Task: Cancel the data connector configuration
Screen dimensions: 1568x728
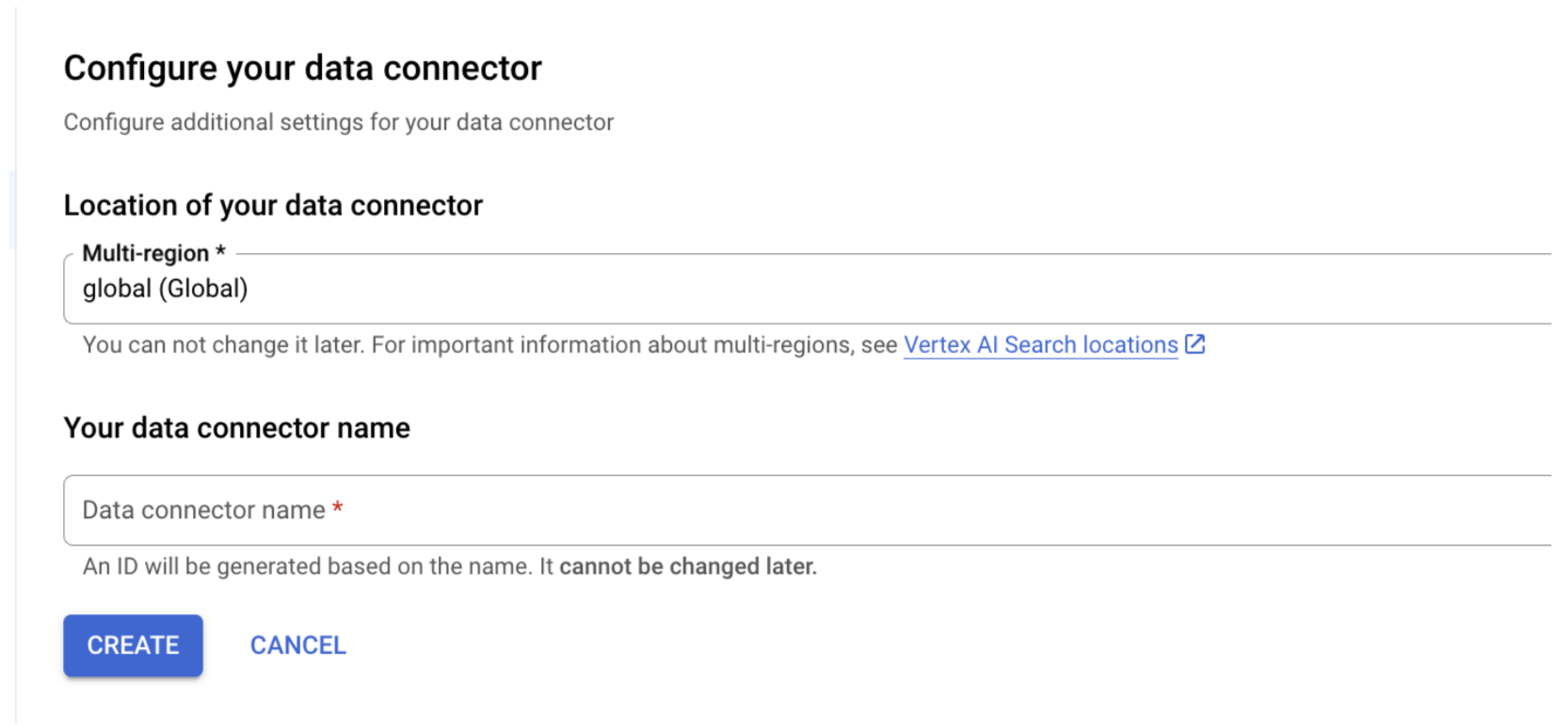Action: (297, 645)
